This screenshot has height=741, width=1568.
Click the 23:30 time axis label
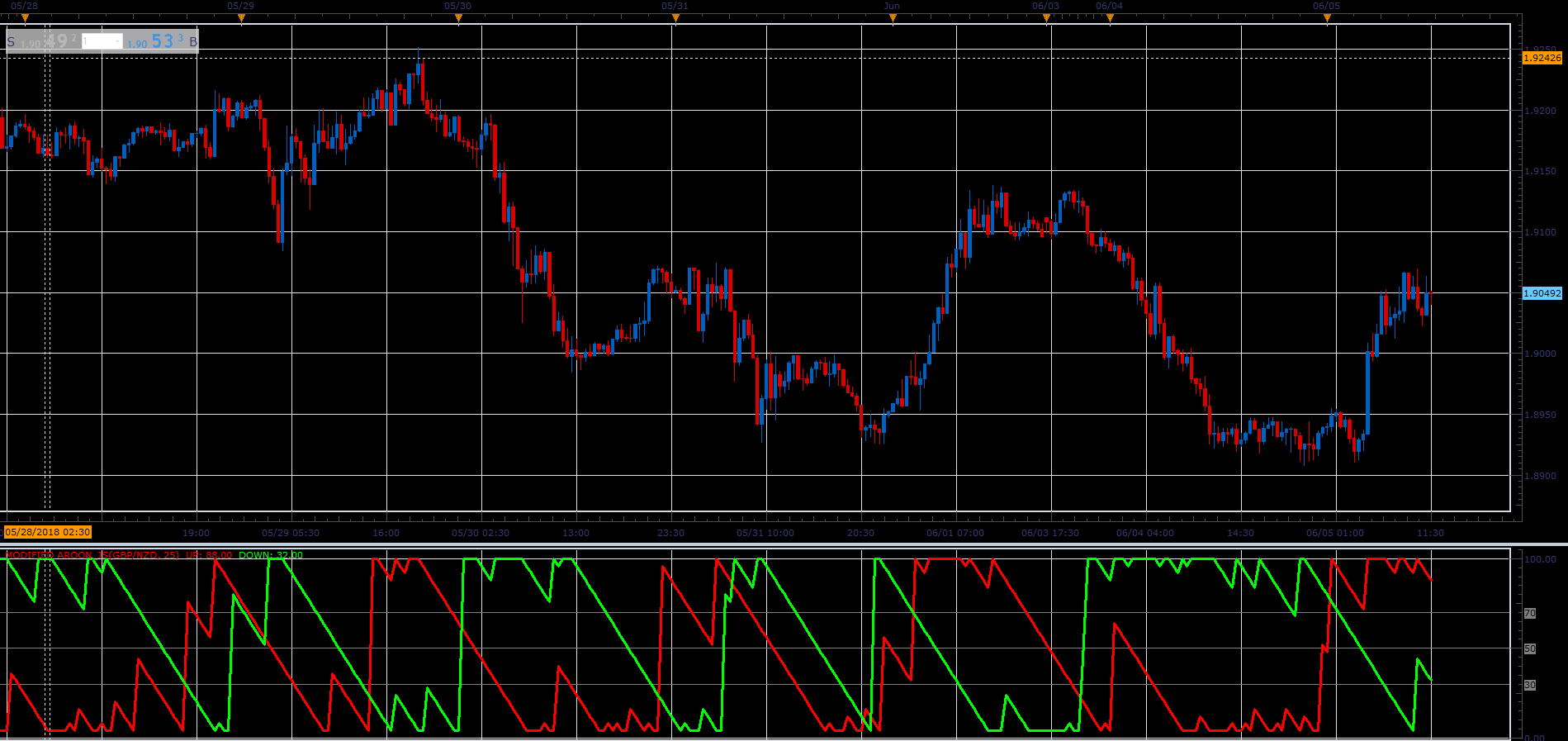tap(670, 533)
